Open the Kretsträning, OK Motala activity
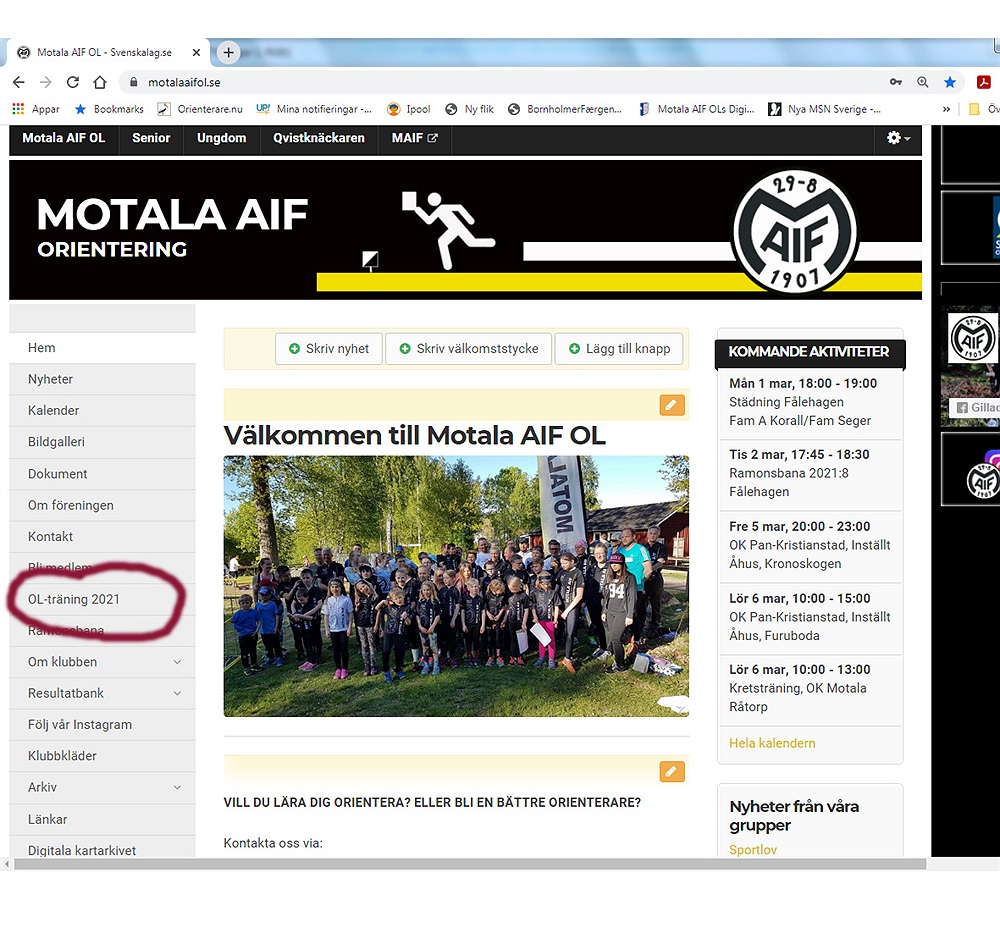The image size is (1000, 933). coord(810,688)
